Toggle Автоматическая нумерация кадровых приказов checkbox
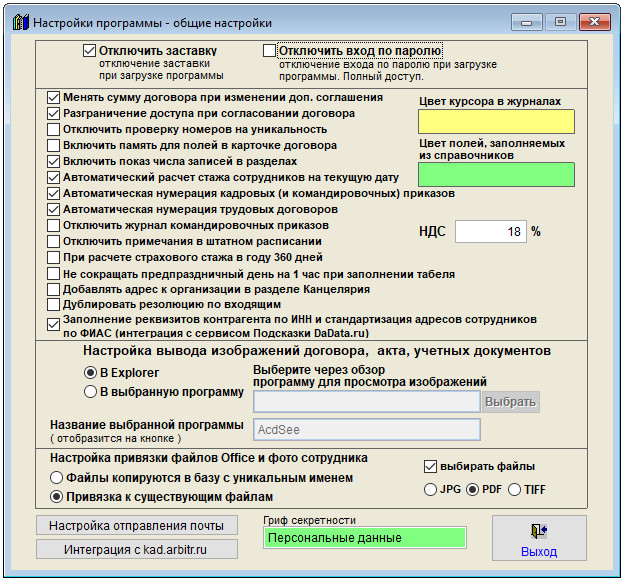Viewport: 621px width, 582px height. coord(53,194)
